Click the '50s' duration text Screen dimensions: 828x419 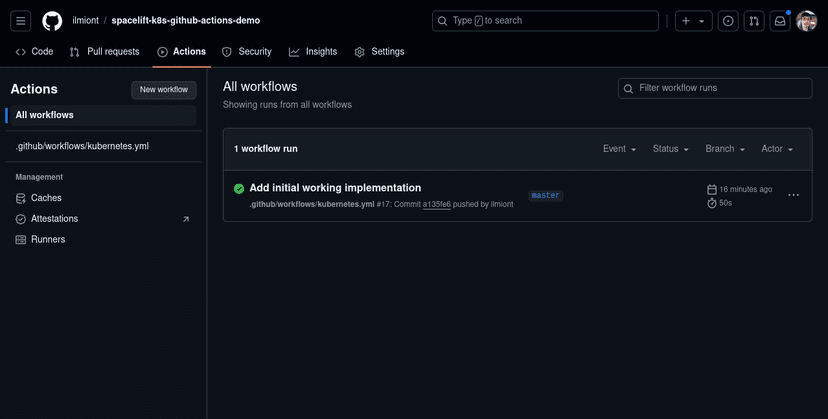click(726, 203)
